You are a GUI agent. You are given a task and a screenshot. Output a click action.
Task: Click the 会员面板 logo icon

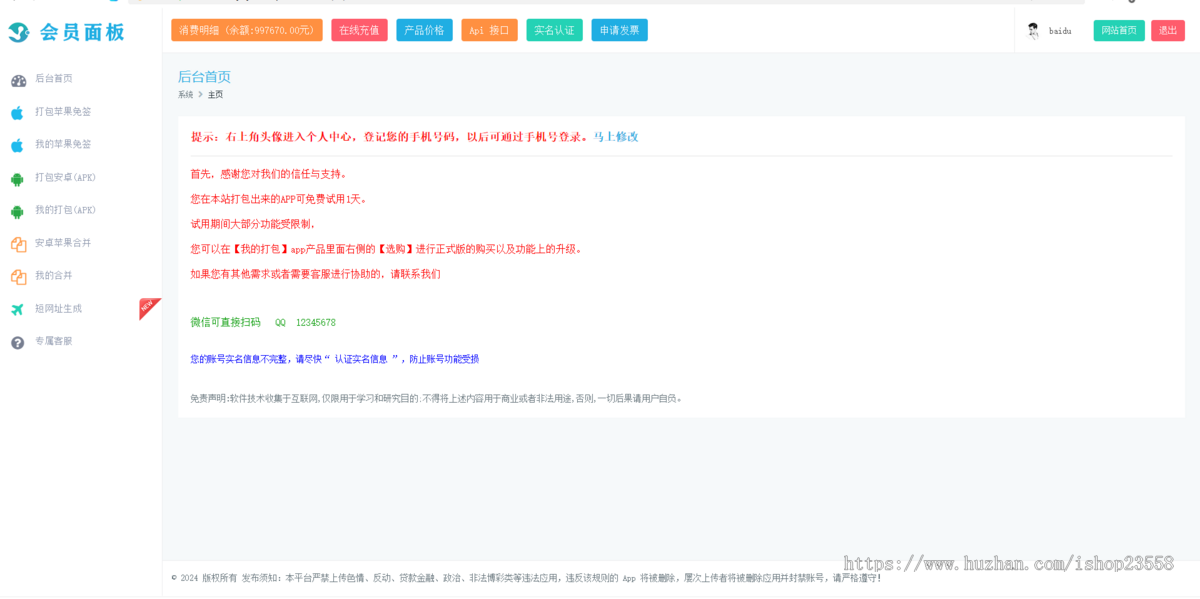pyautogui.click(x=19, y=32)
